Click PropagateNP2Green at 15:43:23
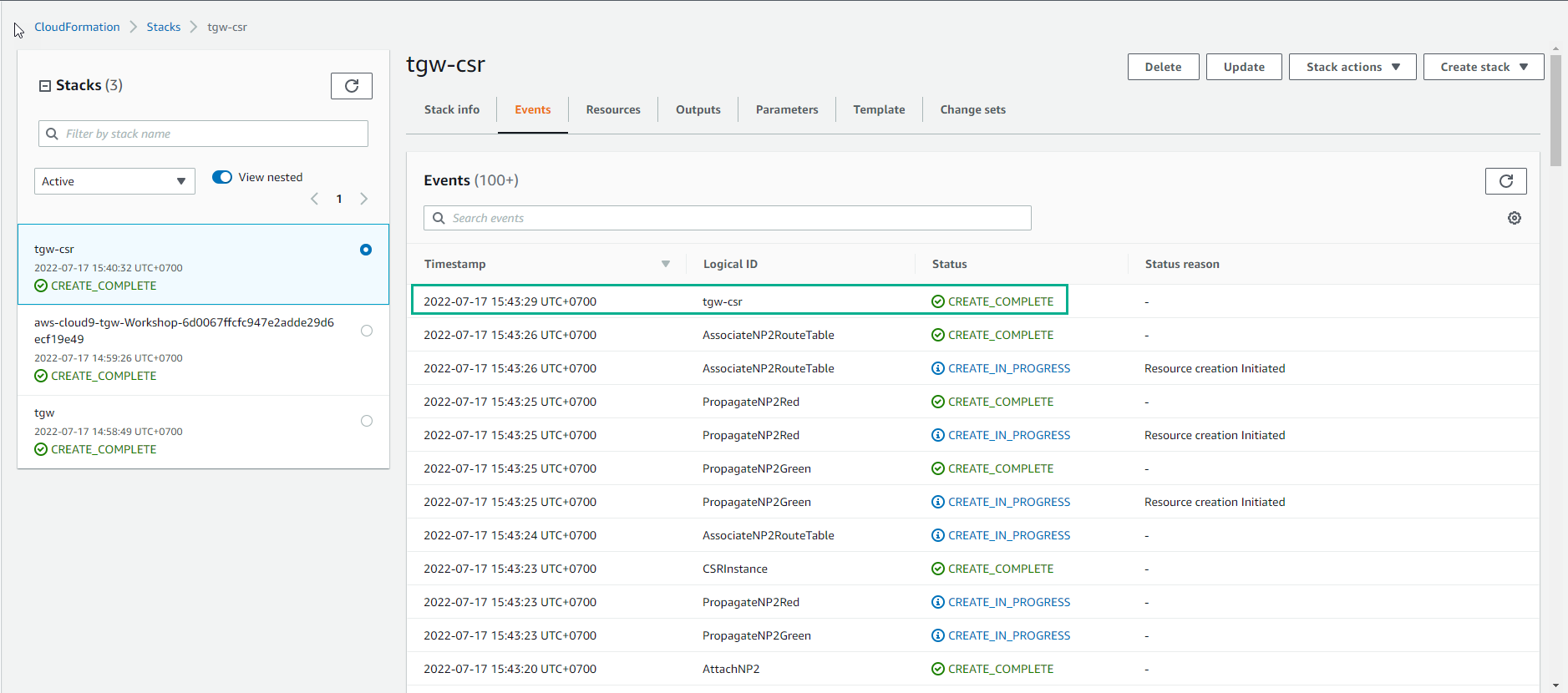Screen dimensions: 1568x693 pos(756,635)
